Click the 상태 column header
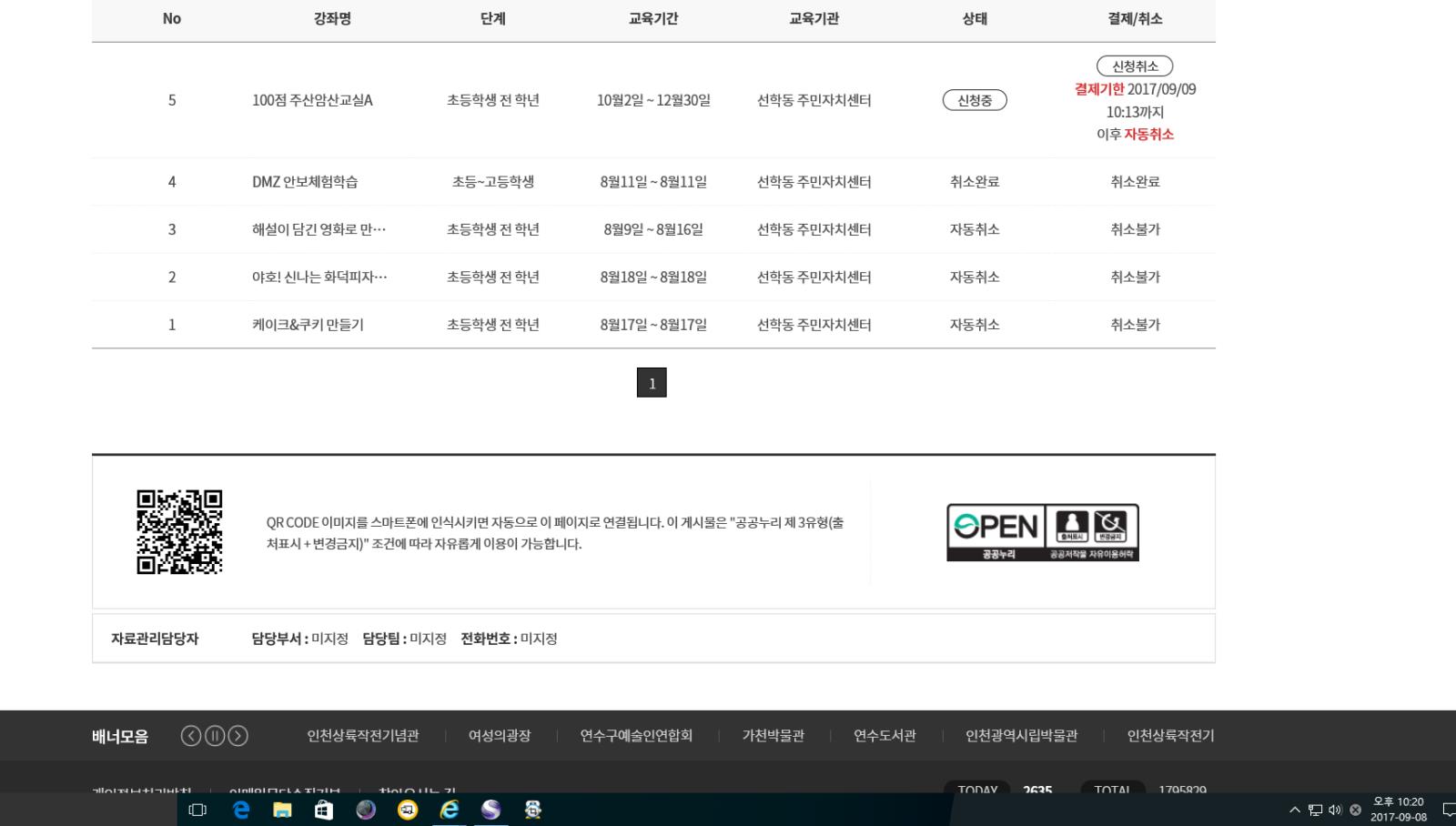Screen dimensions: 1456x826 [975, 18]
